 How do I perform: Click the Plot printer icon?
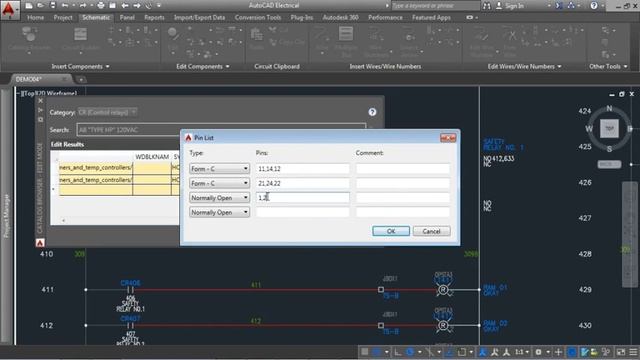100,5
